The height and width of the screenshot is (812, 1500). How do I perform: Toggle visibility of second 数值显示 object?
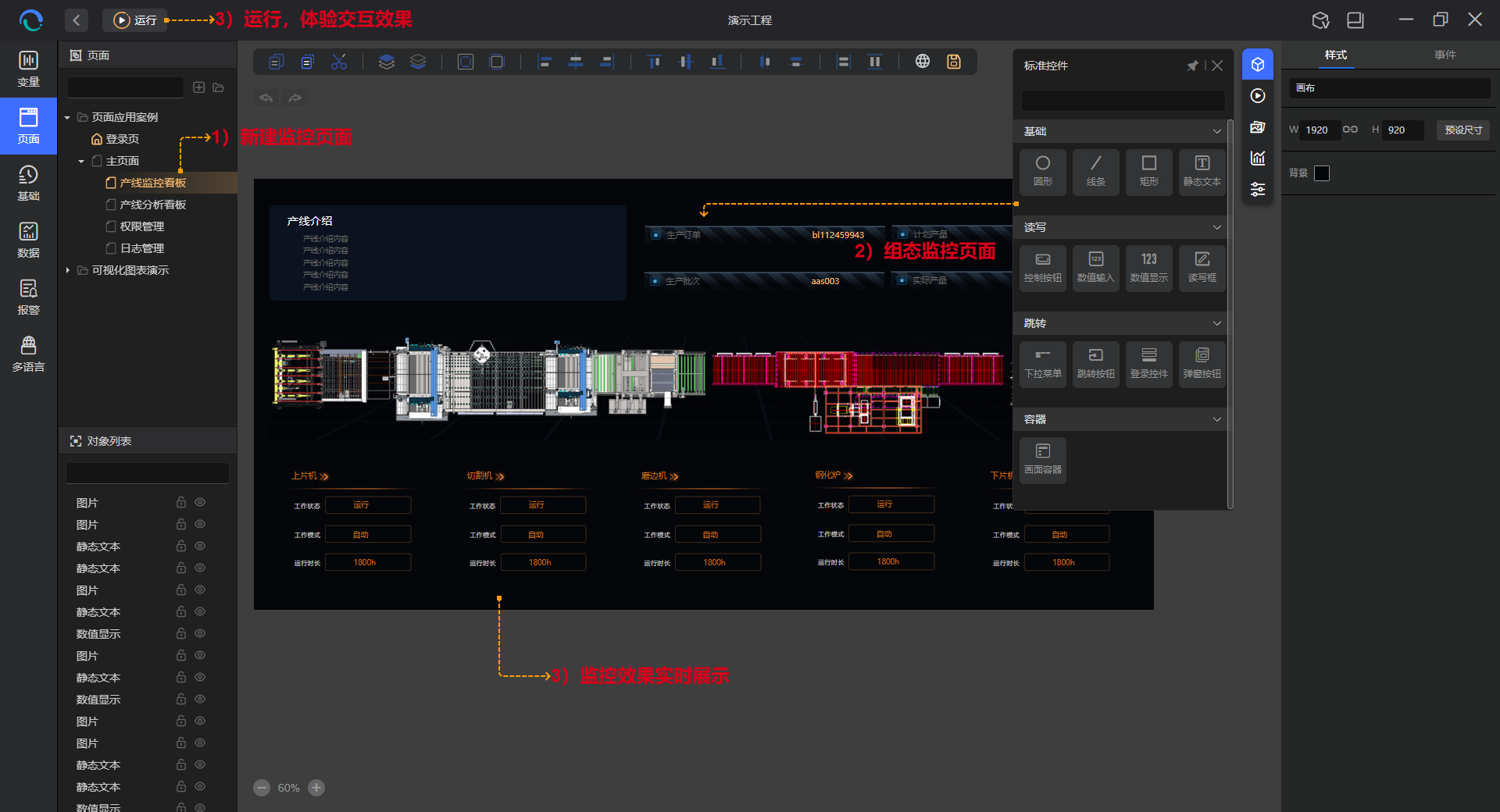coord(200,699)
